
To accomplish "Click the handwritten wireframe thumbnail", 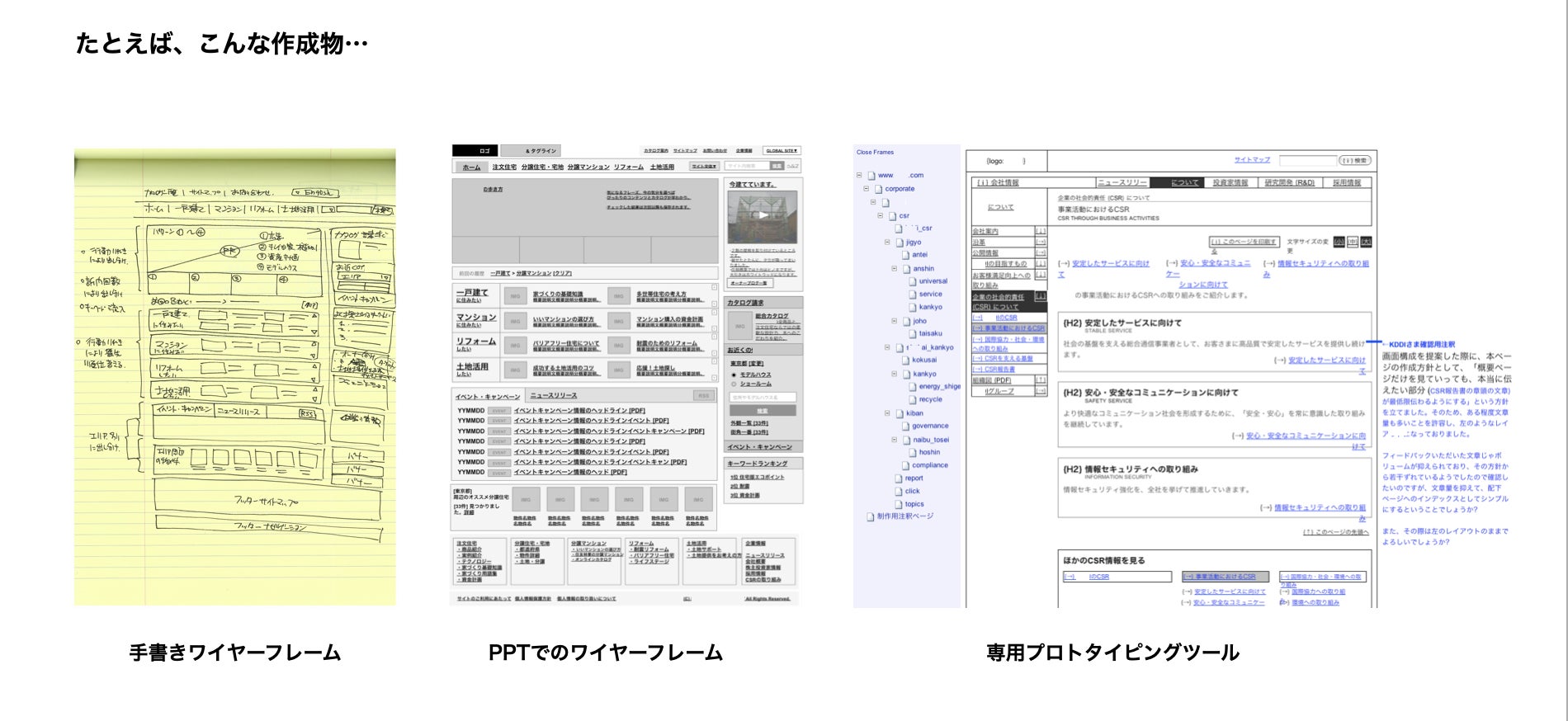I will [x=234, y=377].
